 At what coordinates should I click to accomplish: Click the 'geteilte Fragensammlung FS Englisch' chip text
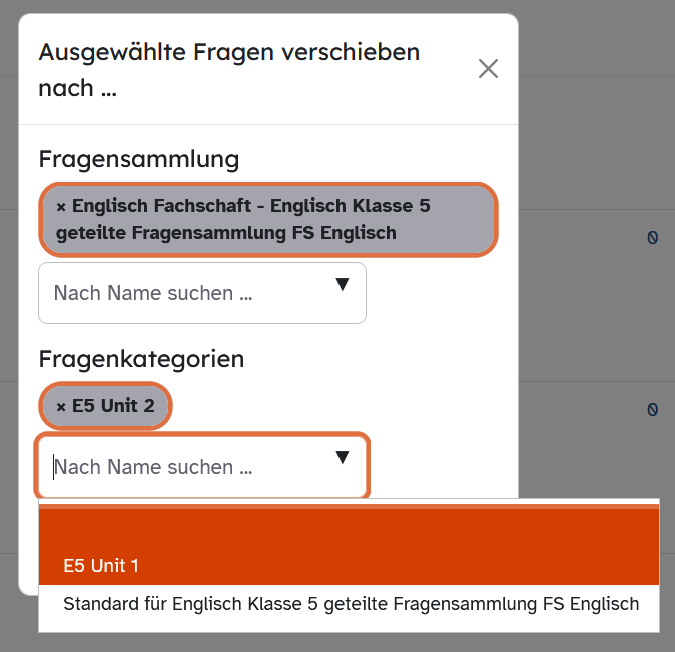tap(226, 233)
